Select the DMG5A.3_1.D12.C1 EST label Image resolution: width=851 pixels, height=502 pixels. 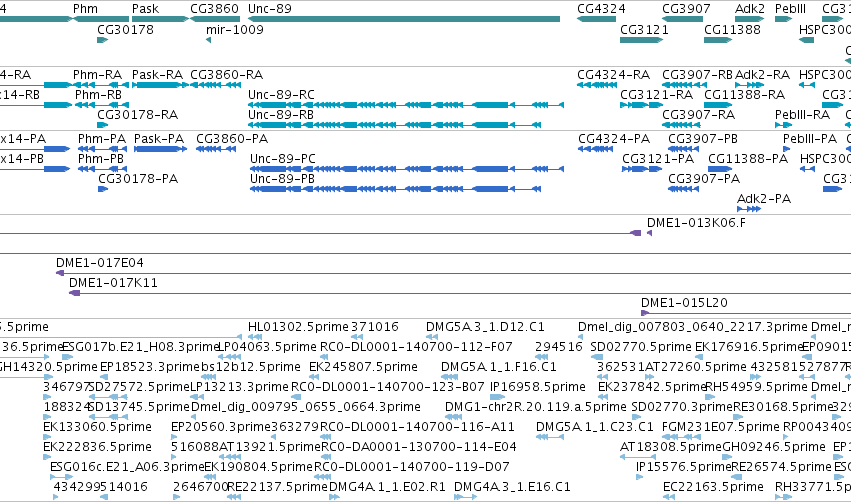pos(485,327)
